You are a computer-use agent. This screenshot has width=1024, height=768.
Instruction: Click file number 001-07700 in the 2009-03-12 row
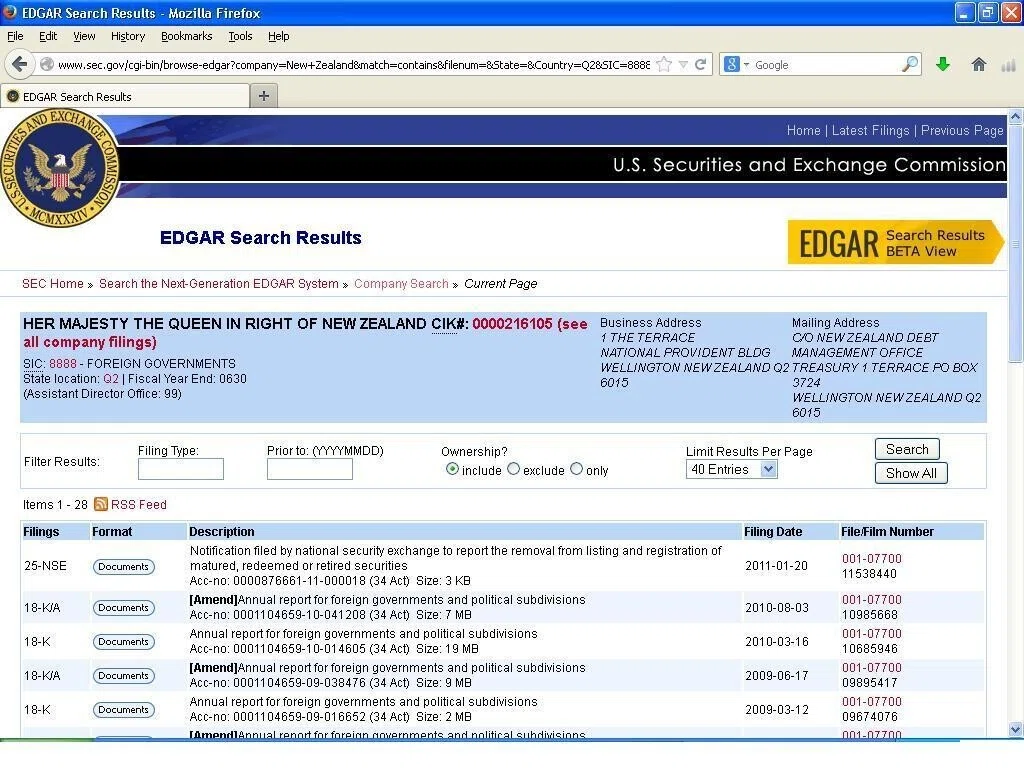(x=871, y=701)
